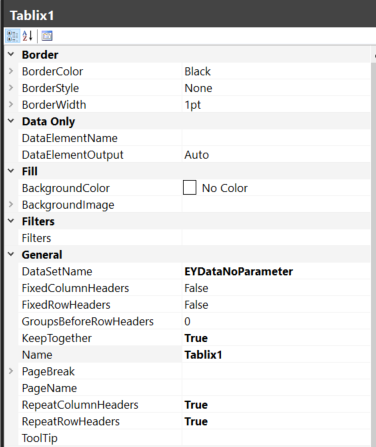376x447 pixels.
Task: Collapse the General category
Action: point(11,254)
